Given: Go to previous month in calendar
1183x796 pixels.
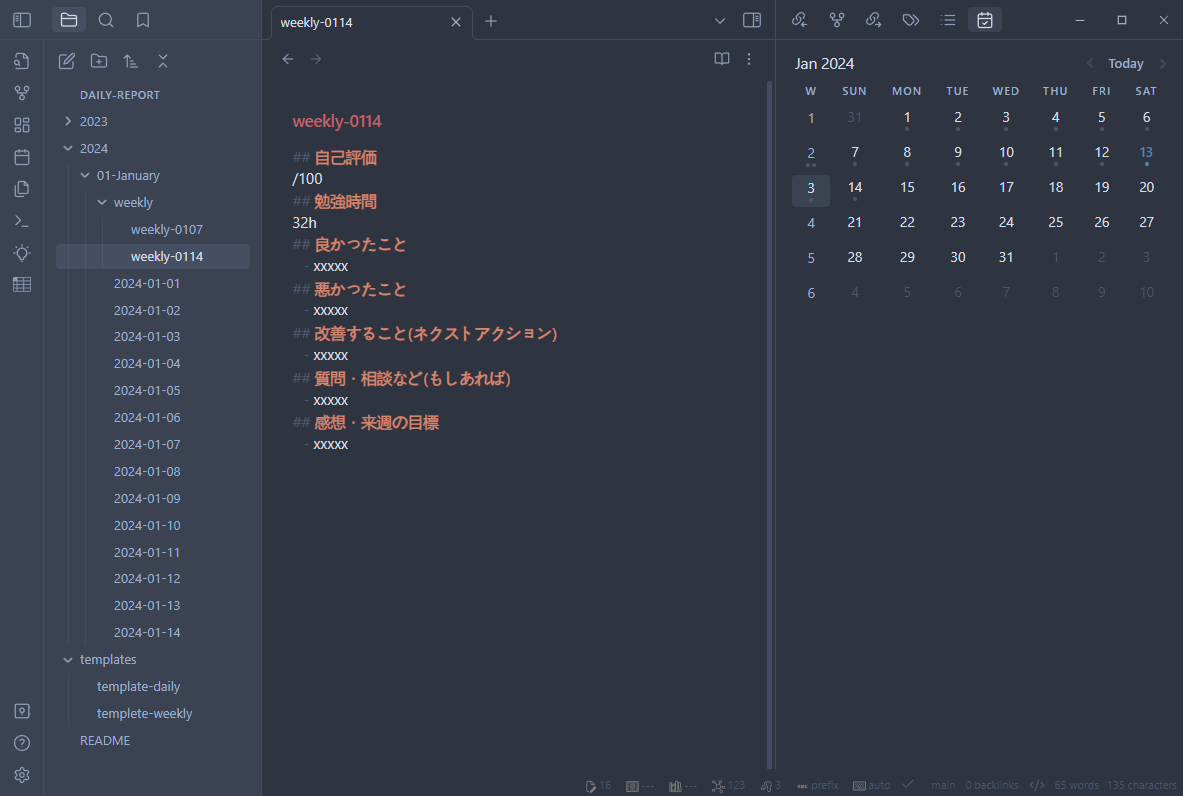Looking at the screenshot, I should [1090, 63].
